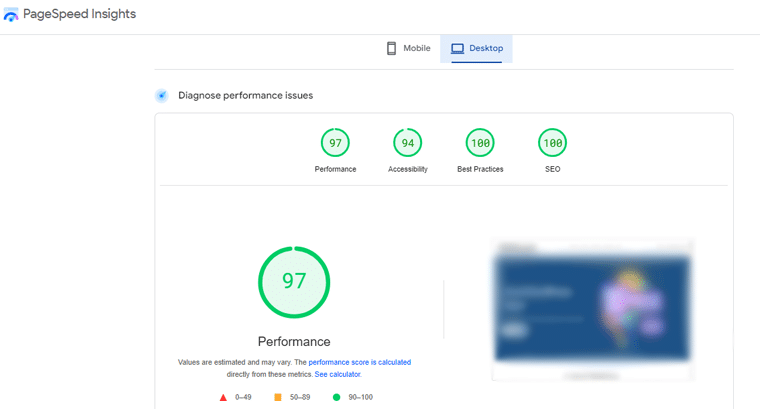Click the blurred page screenshot thumbnail
The image size is (760, 409).
point(593,309)
